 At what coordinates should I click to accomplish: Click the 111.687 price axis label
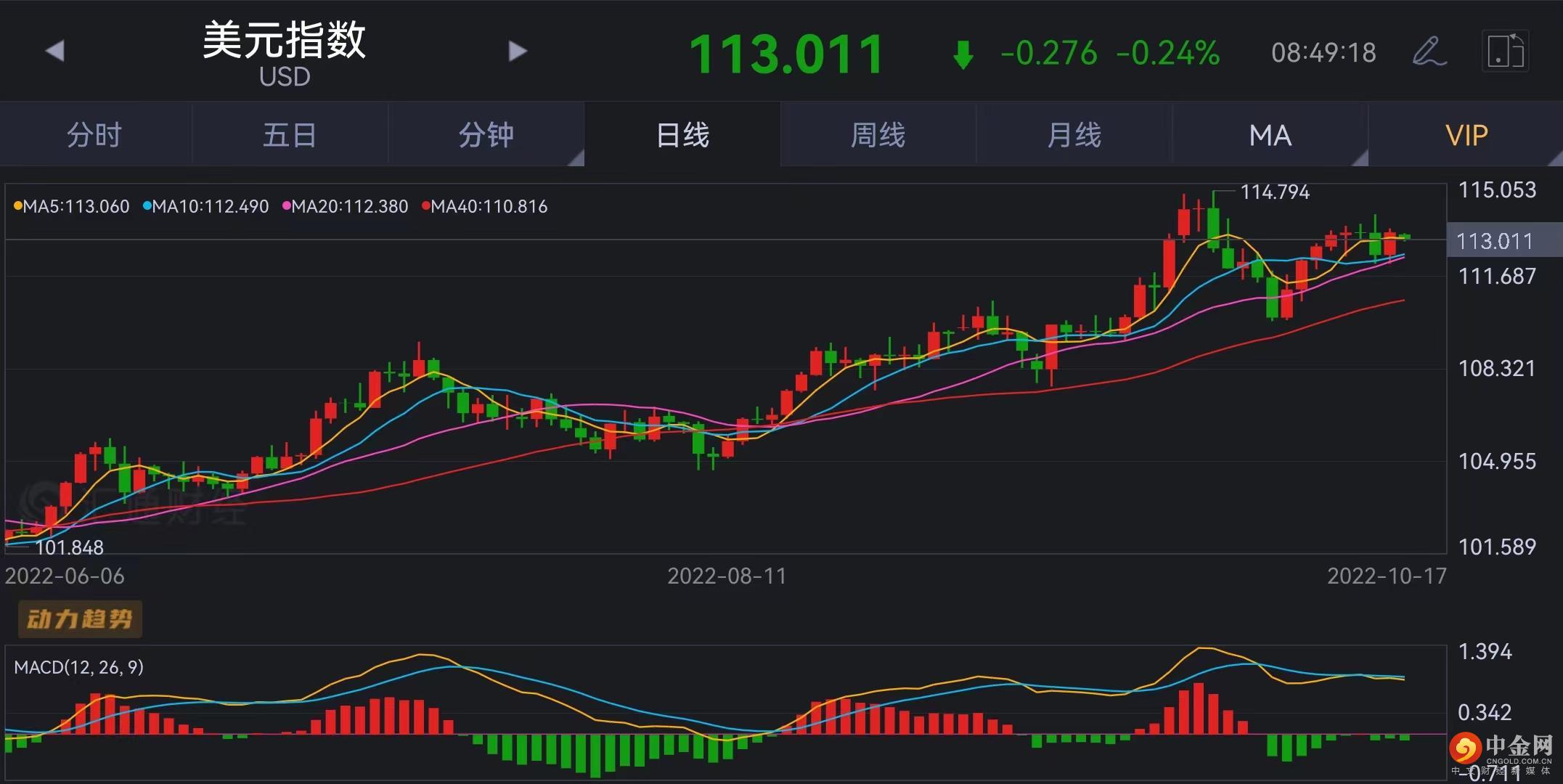[1497, 276]
